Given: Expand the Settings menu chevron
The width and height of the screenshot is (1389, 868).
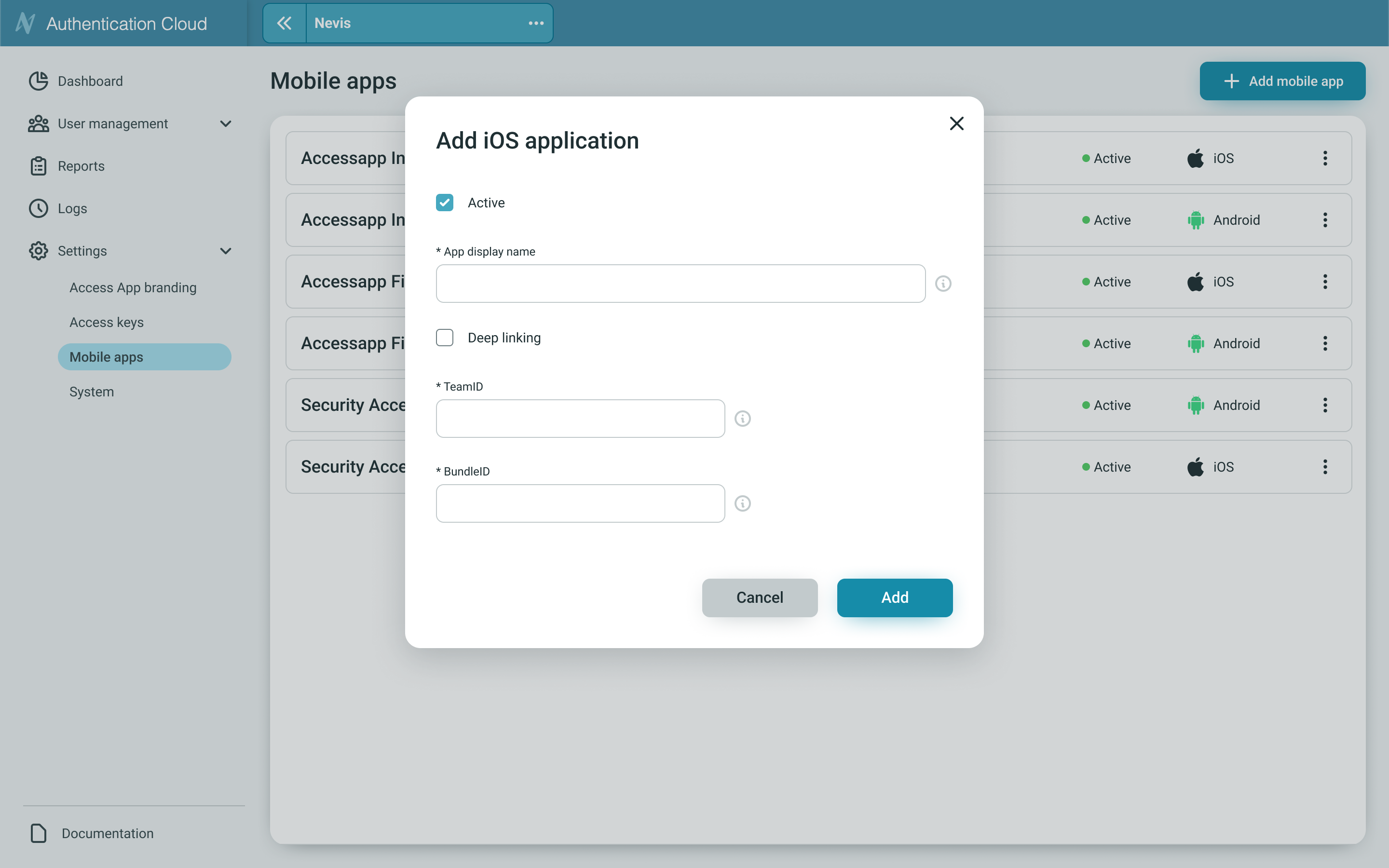Looking at the screenshot, I should [226, 251].
